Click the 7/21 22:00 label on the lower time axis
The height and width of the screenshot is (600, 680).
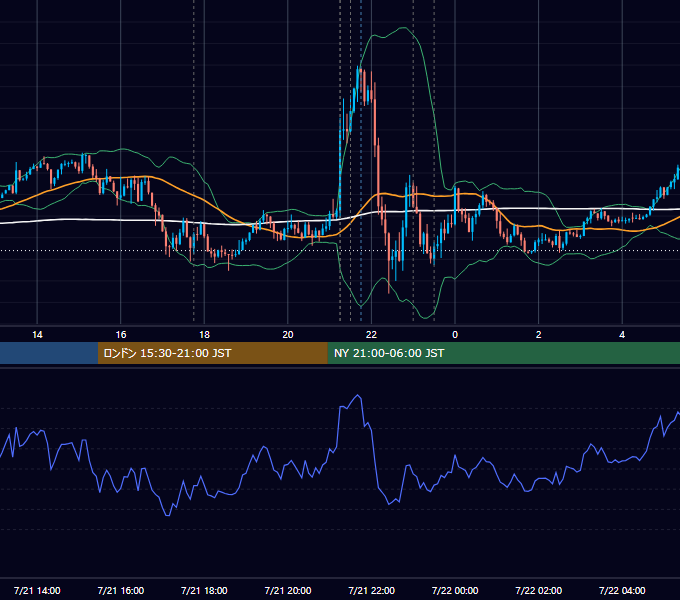pyautogui.click(x=372, y=590)
